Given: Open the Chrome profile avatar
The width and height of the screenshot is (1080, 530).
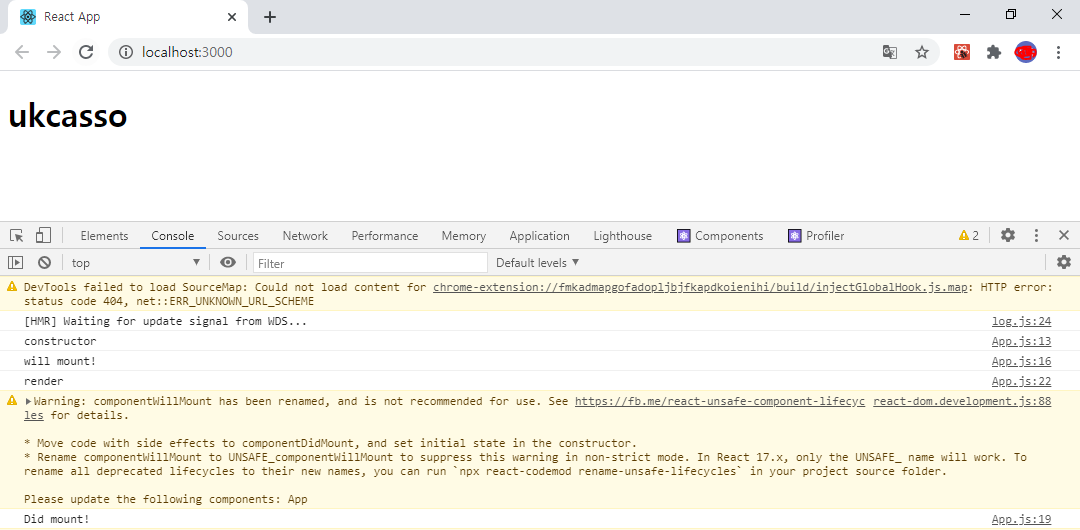Looking at the screenshot, I should click(x=1026, y=52).
